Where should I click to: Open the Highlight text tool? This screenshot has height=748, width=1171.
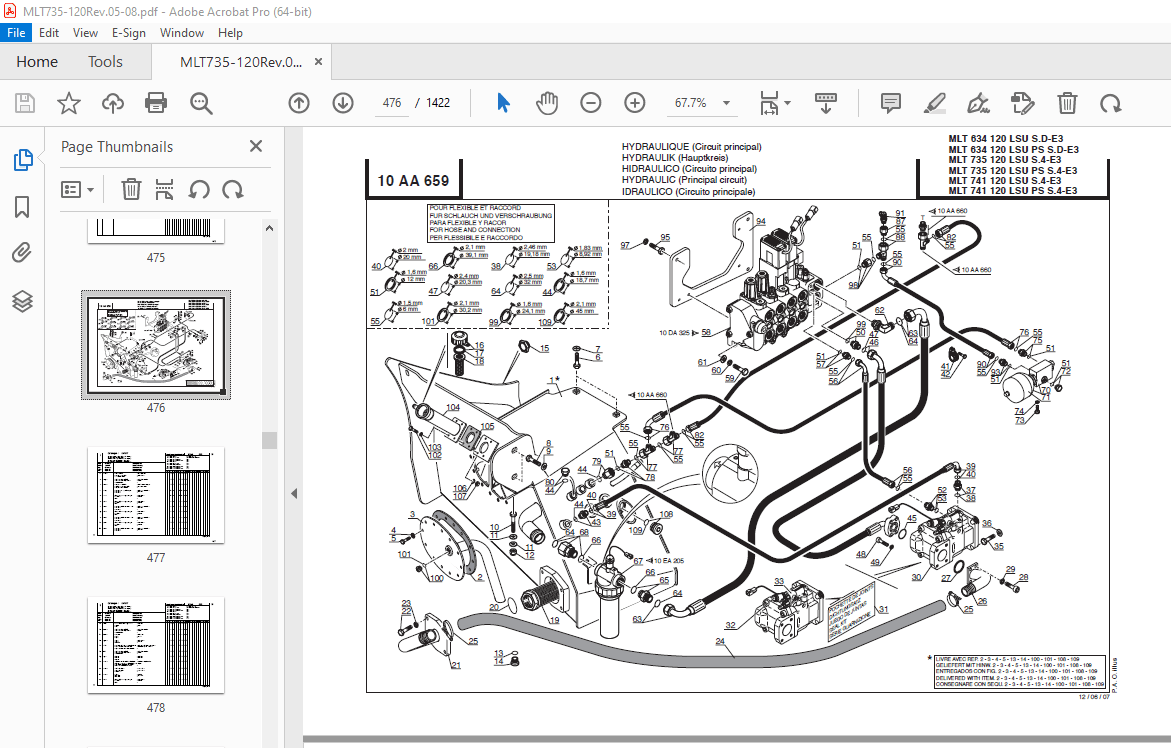pyautogui.click(x=934, y=102)
